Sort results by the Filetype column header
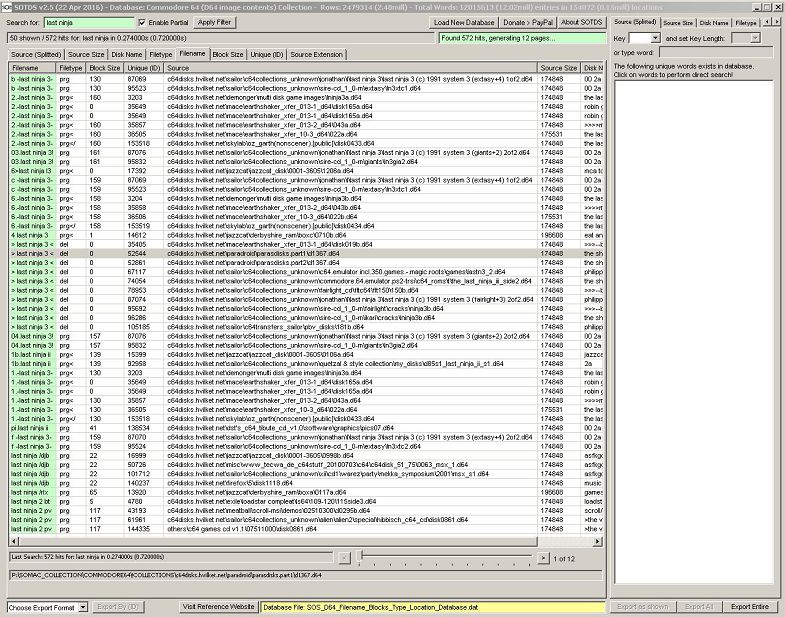Viewport: 785px width, 617px height. tap(70, 67)
